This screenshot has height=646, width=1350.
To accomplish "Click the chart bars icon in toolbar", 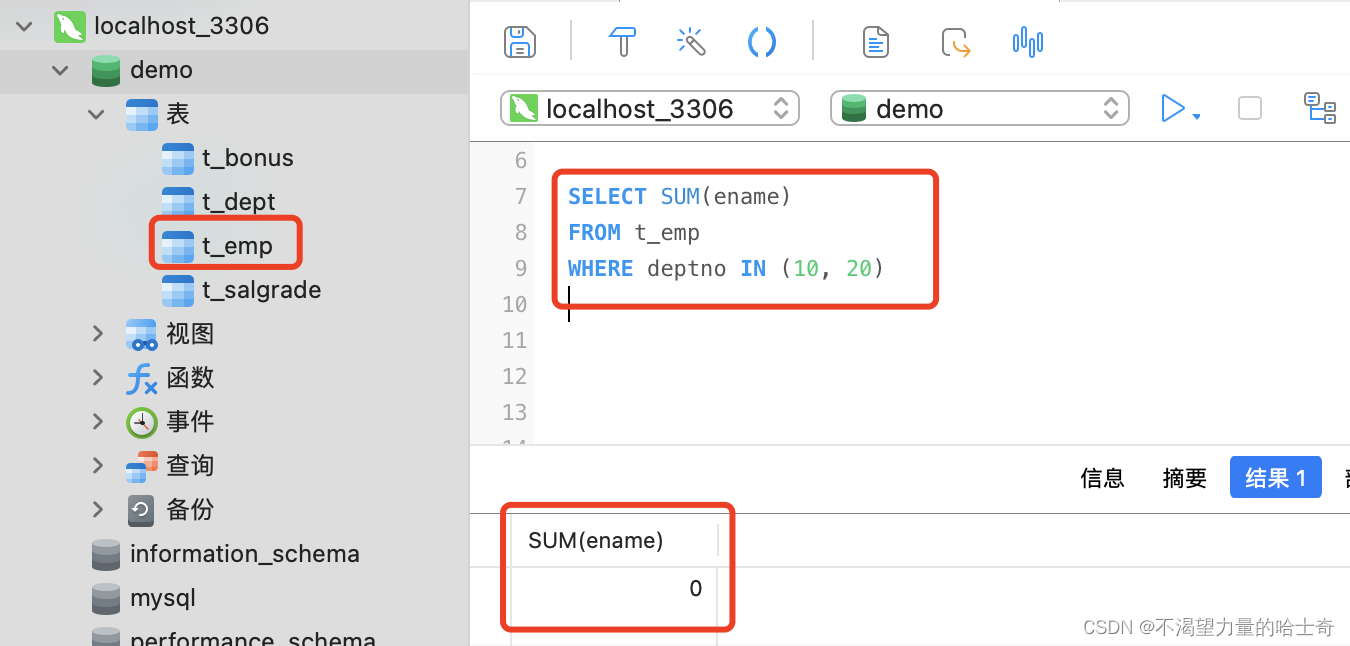I will point(1027,42).
